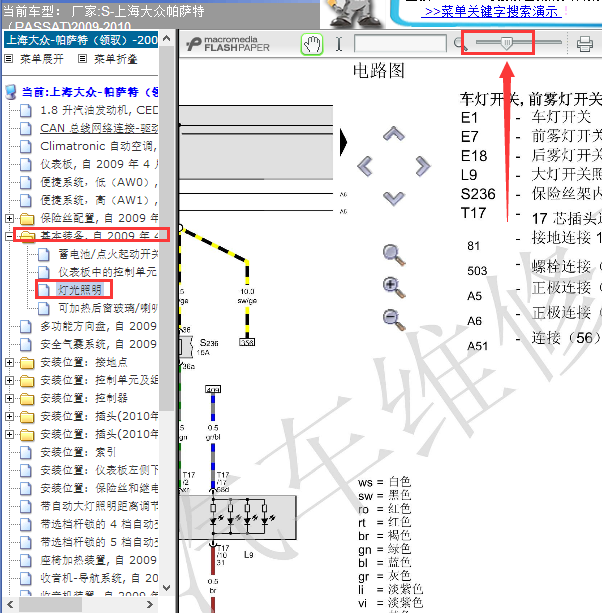Viewport: 602px width, 613px height.
Task: Expand the 安装位置：接地点 folder
Action: pyautogui.click(x=9, y=362)
